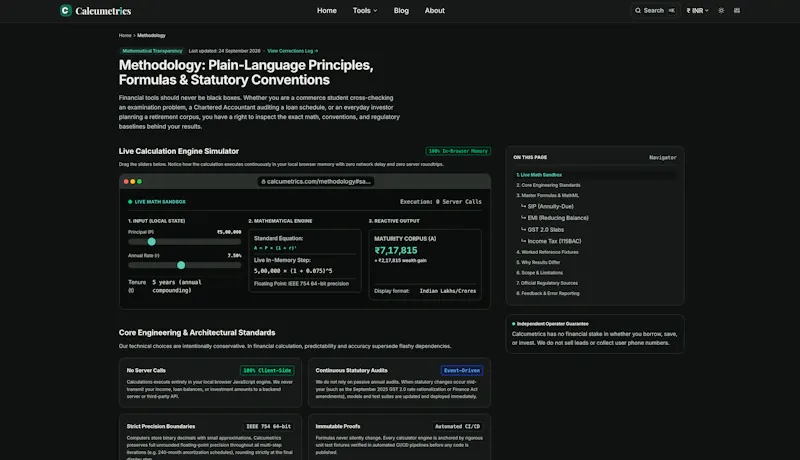
Task: Open EMI (Reducing Balance) sub-section link
Action: [558, 218]
